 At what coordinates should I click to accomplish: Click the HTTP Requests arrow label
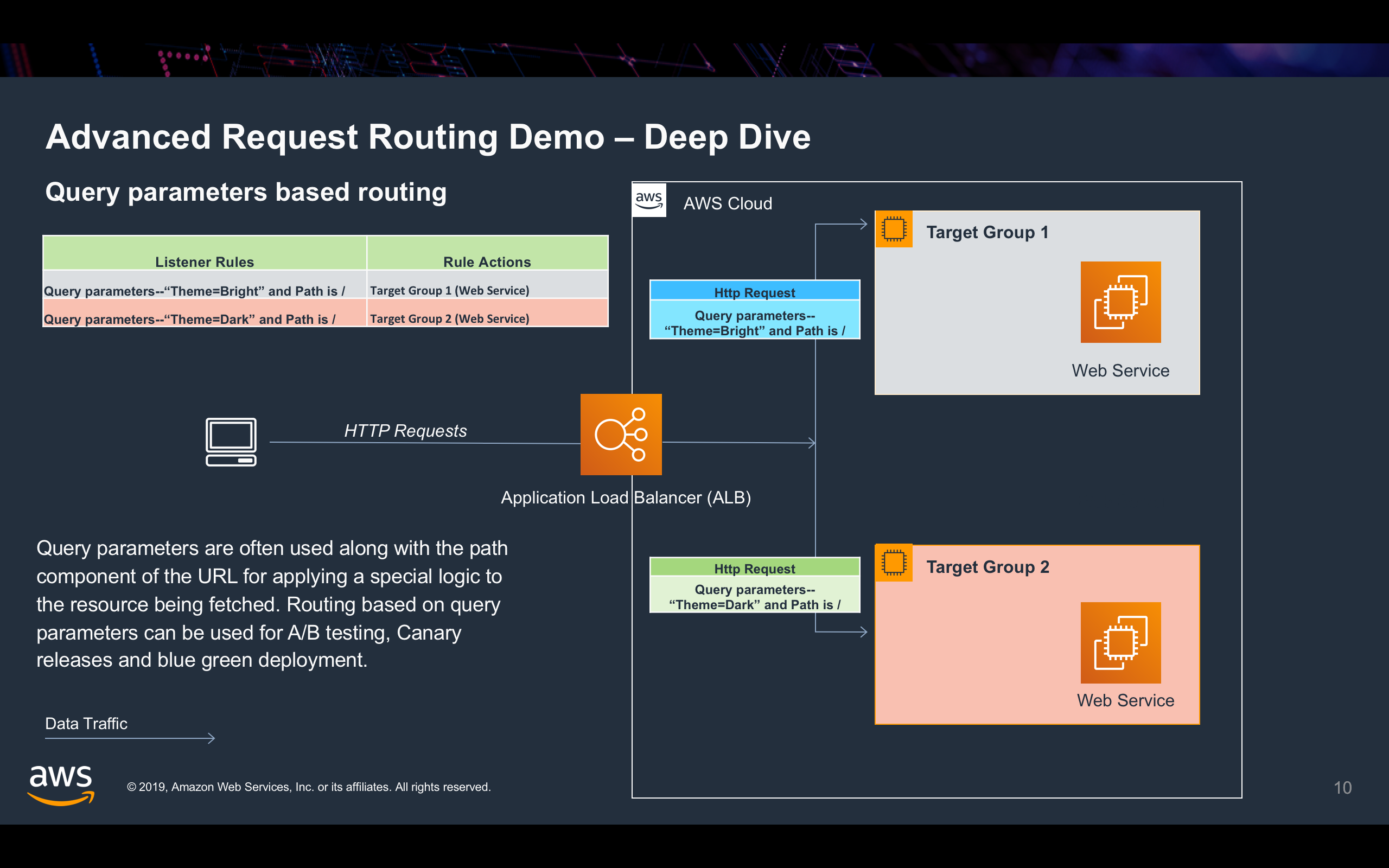pos(405,431)
